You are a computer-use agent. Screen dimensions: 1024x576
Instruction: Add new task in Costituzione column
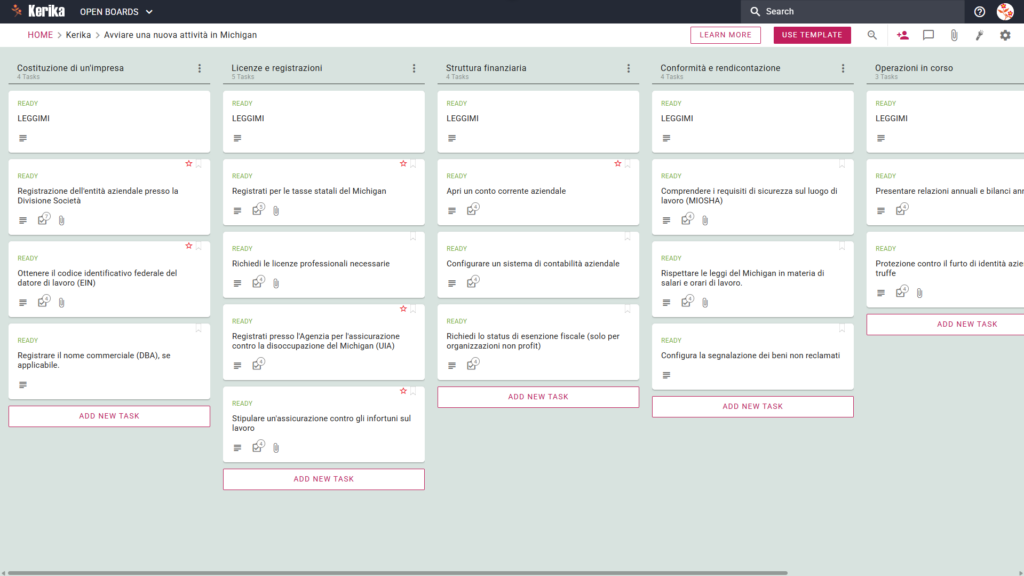point(109,416)
